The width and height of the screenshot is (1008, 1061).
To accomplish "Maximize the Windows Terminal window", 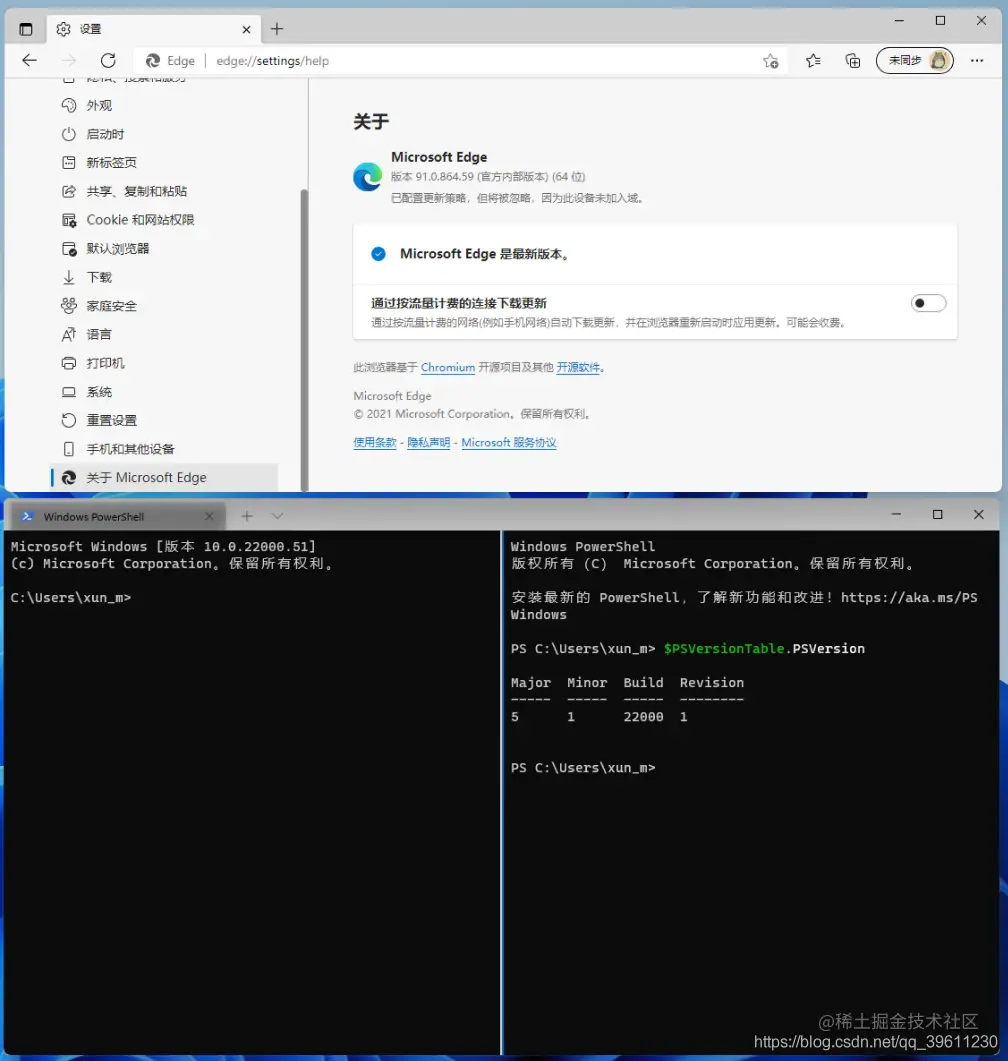I will coord(938,515).
